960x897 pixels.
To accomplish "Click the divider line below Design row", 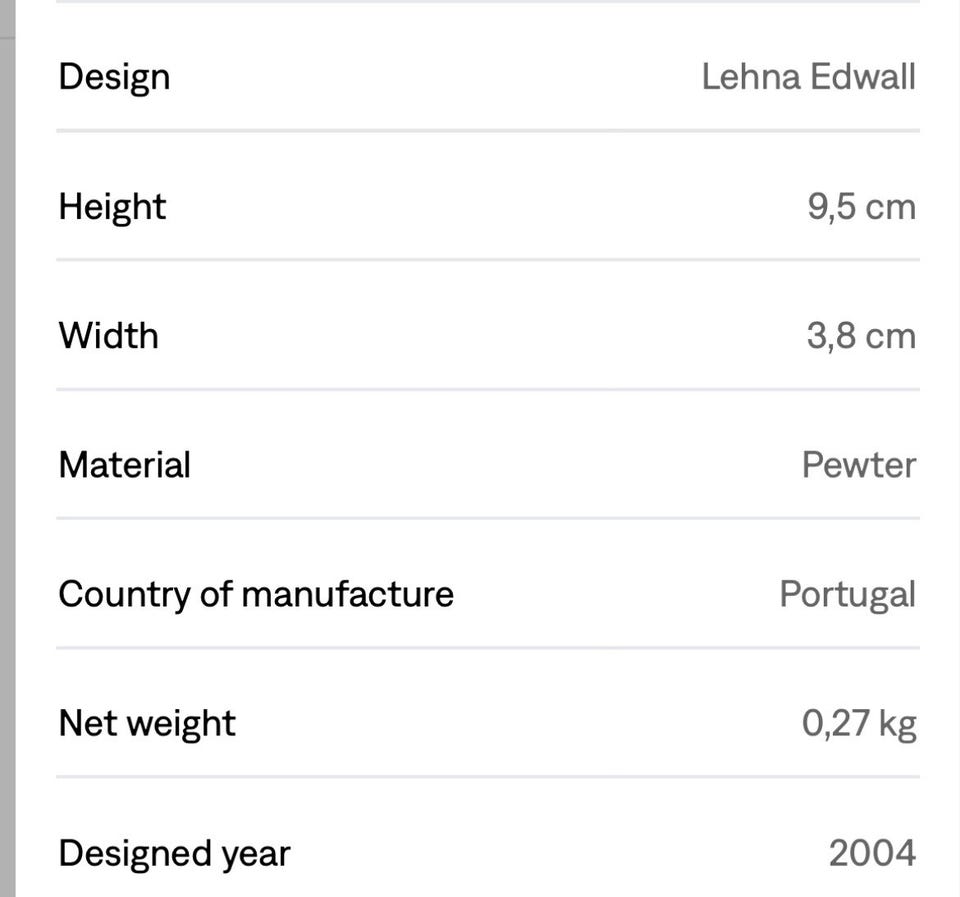I will pos(488,130).
